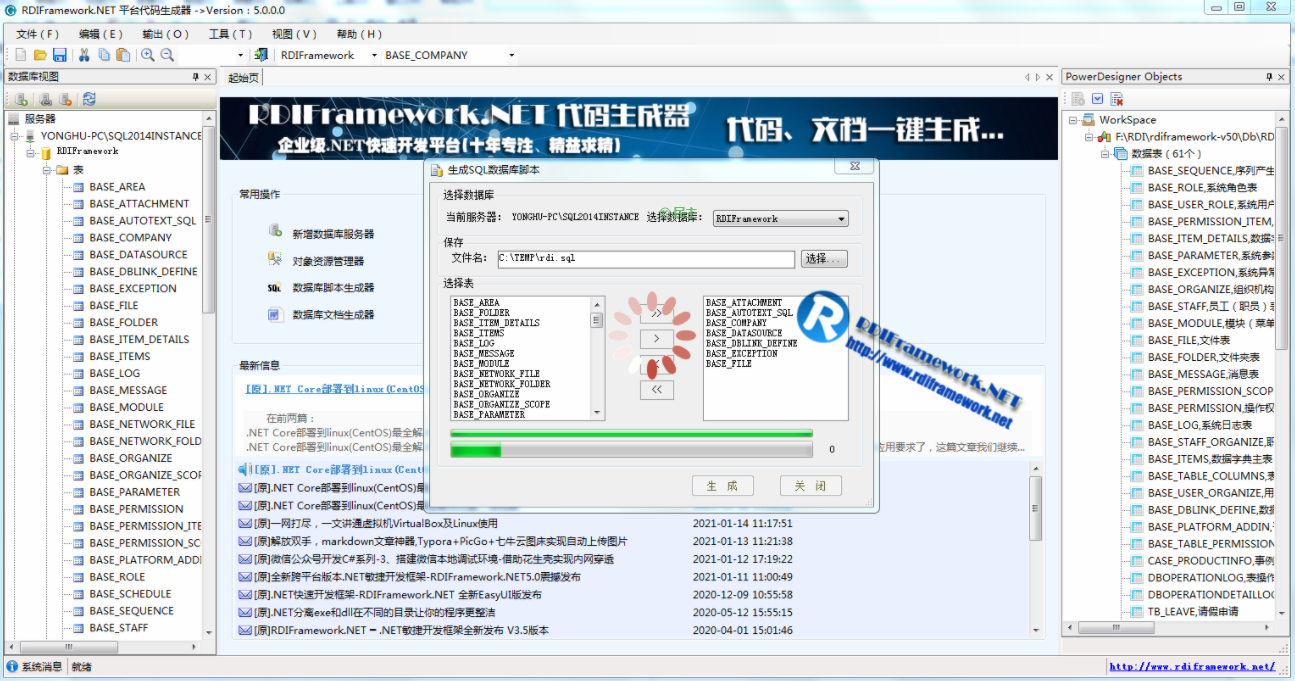The width and height of the screenshot is (1295, 681).
Task: Collapse the 表 tree node in database view
Action: (x=49, y=169)
